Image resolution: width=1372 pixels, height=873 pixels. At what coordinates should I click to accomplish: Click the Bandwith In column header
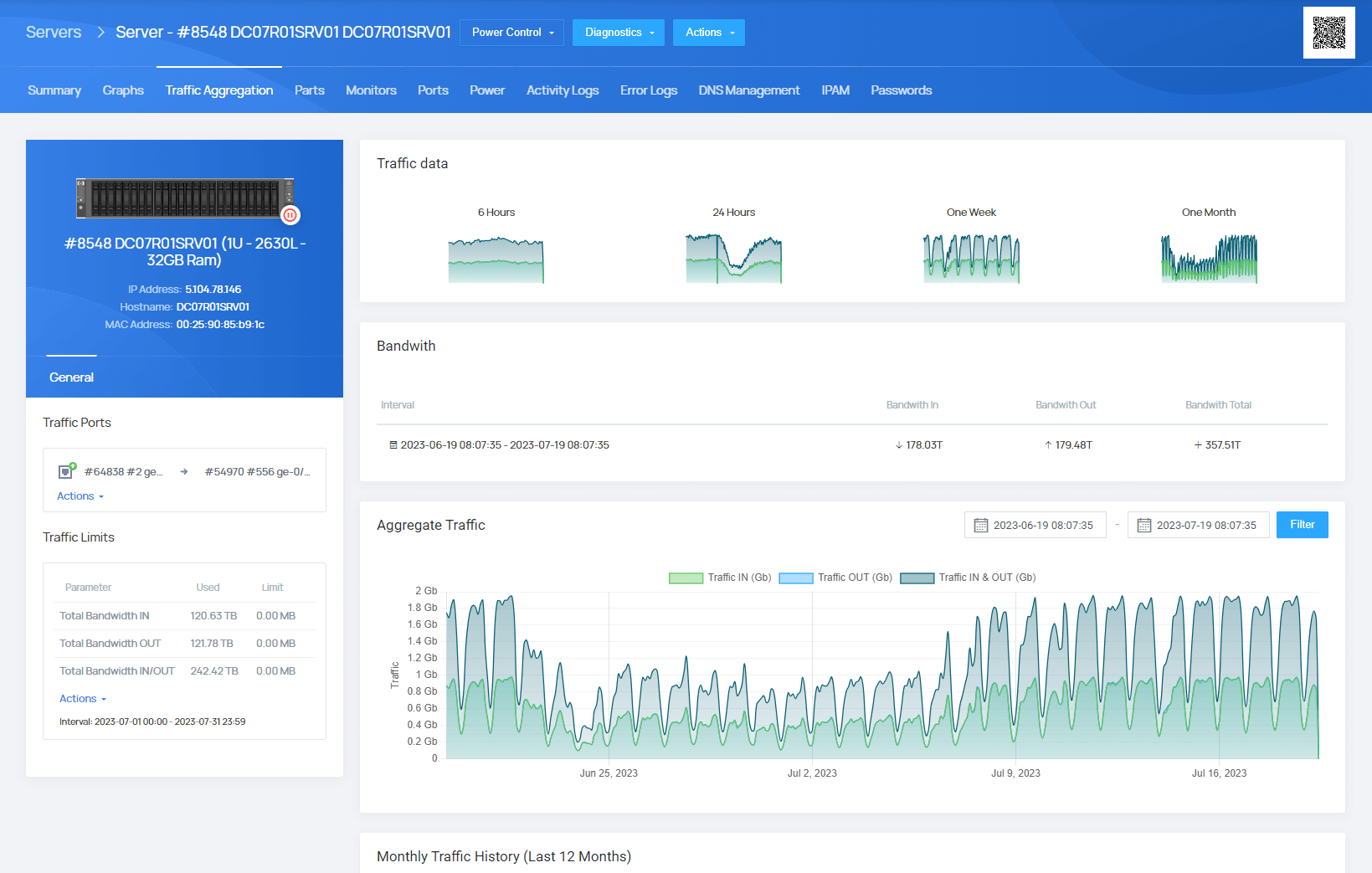(x=912, y=405)
